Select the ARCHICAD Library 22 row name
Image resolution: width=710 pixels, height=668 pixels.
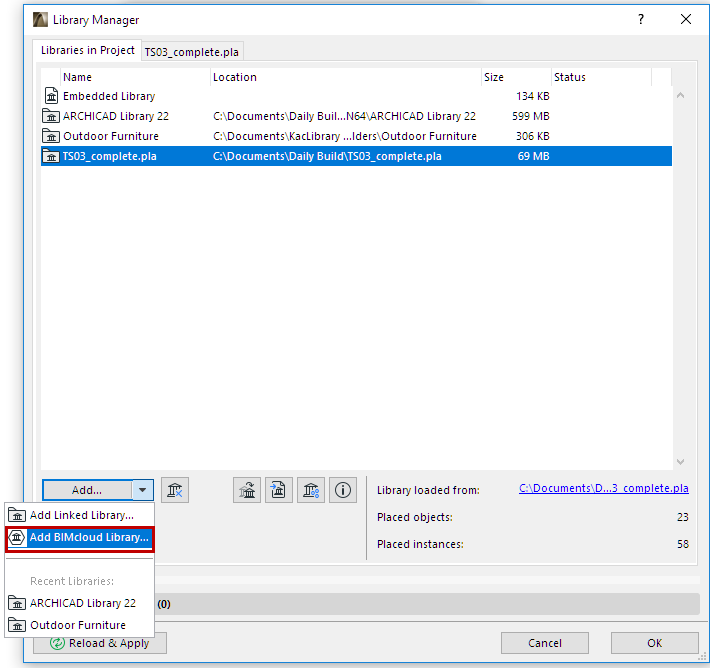115,116
